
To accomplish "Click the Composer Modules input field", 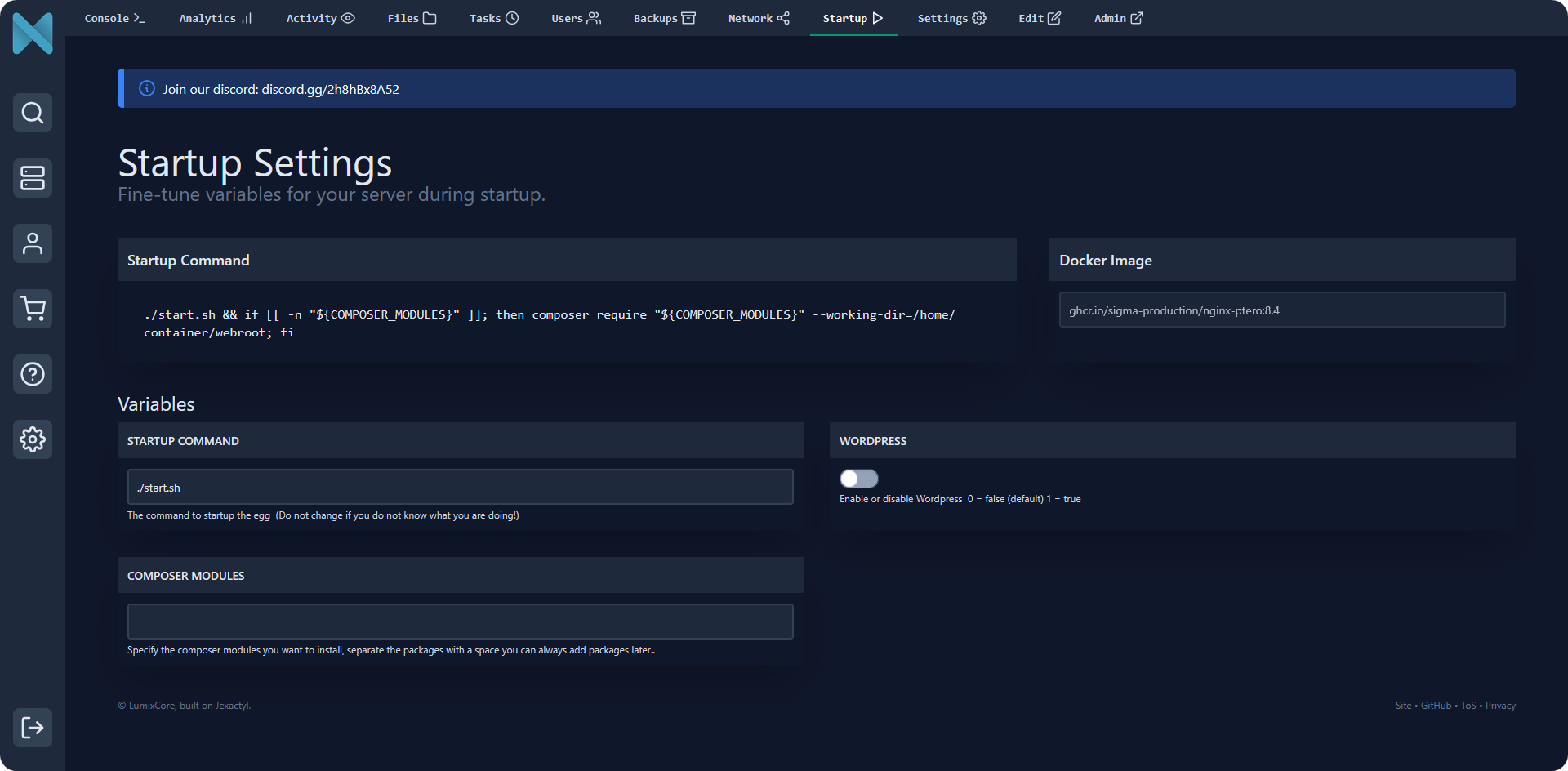I will coord(460,622).
